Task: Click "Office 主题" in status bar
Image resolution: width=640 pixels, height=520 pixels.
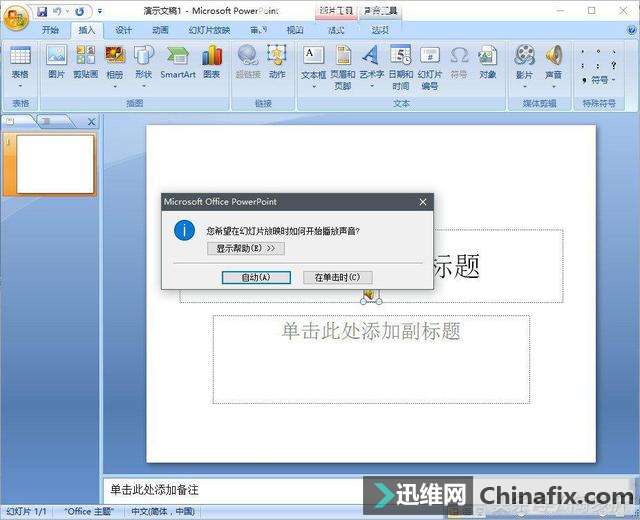Action: (89, 511)
